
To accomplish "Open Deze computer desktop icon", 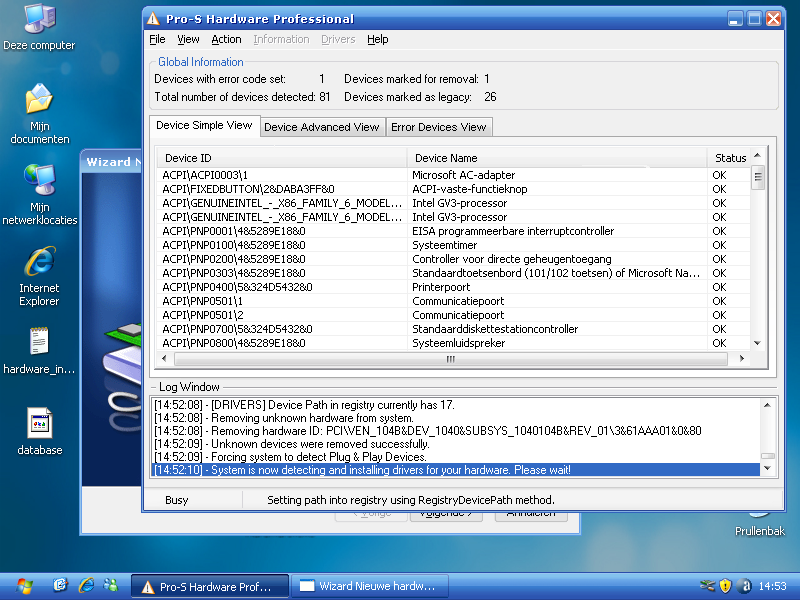I will (39, 28).
